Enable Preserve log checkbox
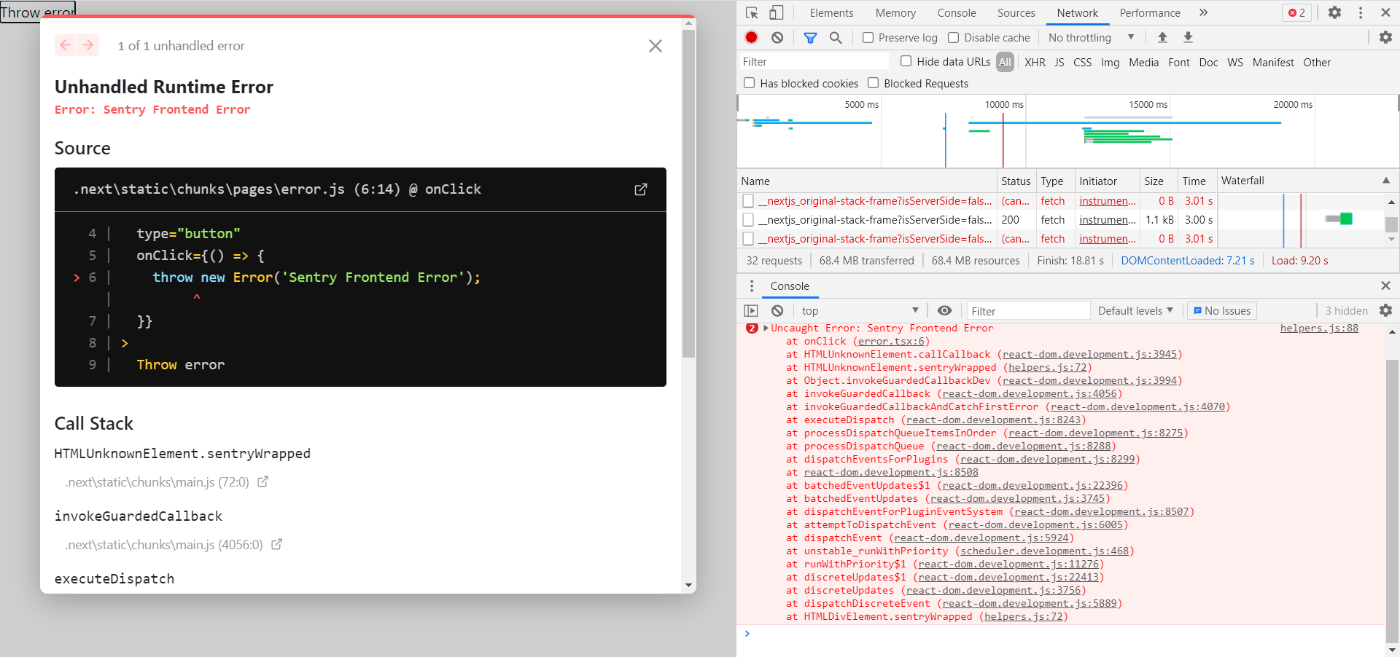This screenshot has height=657, width=1400. pyautogui.click(x=868, y=38)
